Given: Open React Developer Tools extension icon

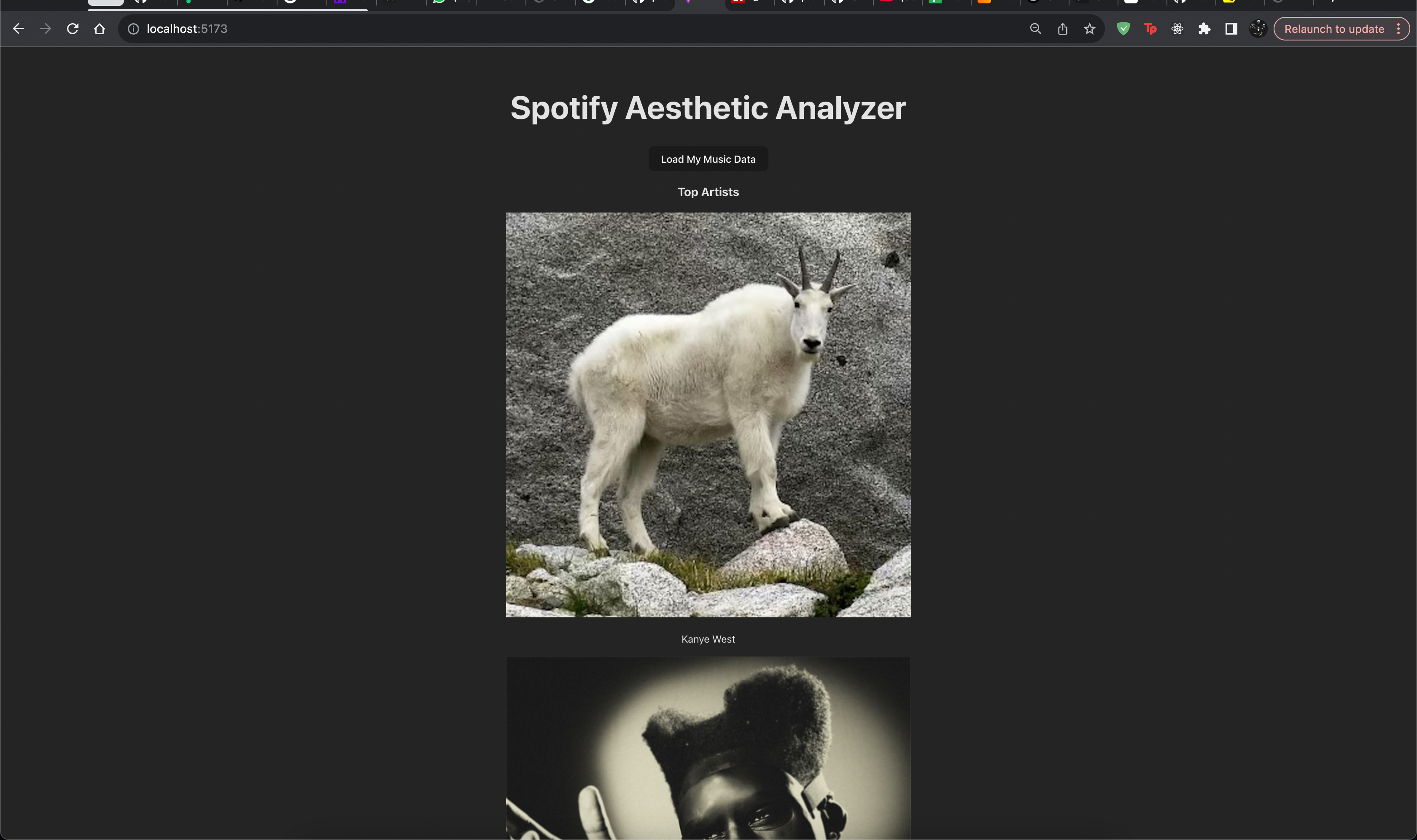Looking at the screenshot, I should [1177, 29].
